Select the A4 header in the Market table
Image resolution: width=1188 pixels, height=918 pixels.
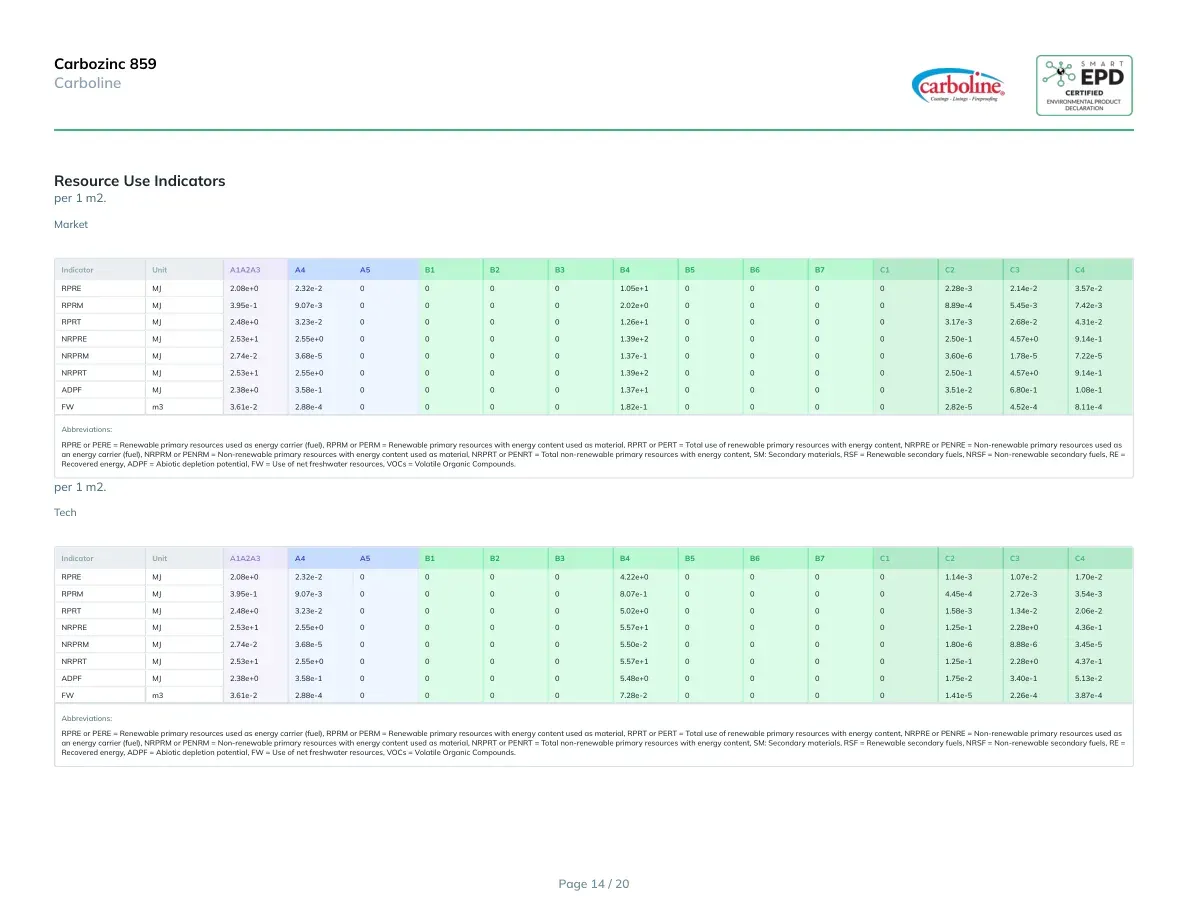point(300,270)
